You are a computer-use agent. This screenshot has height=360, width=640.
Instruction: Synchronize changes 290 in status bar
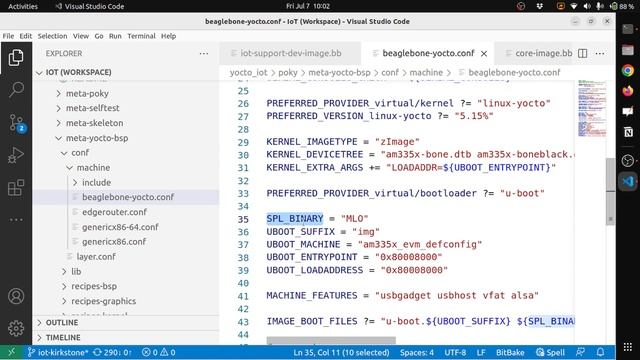tap(112, 352)
